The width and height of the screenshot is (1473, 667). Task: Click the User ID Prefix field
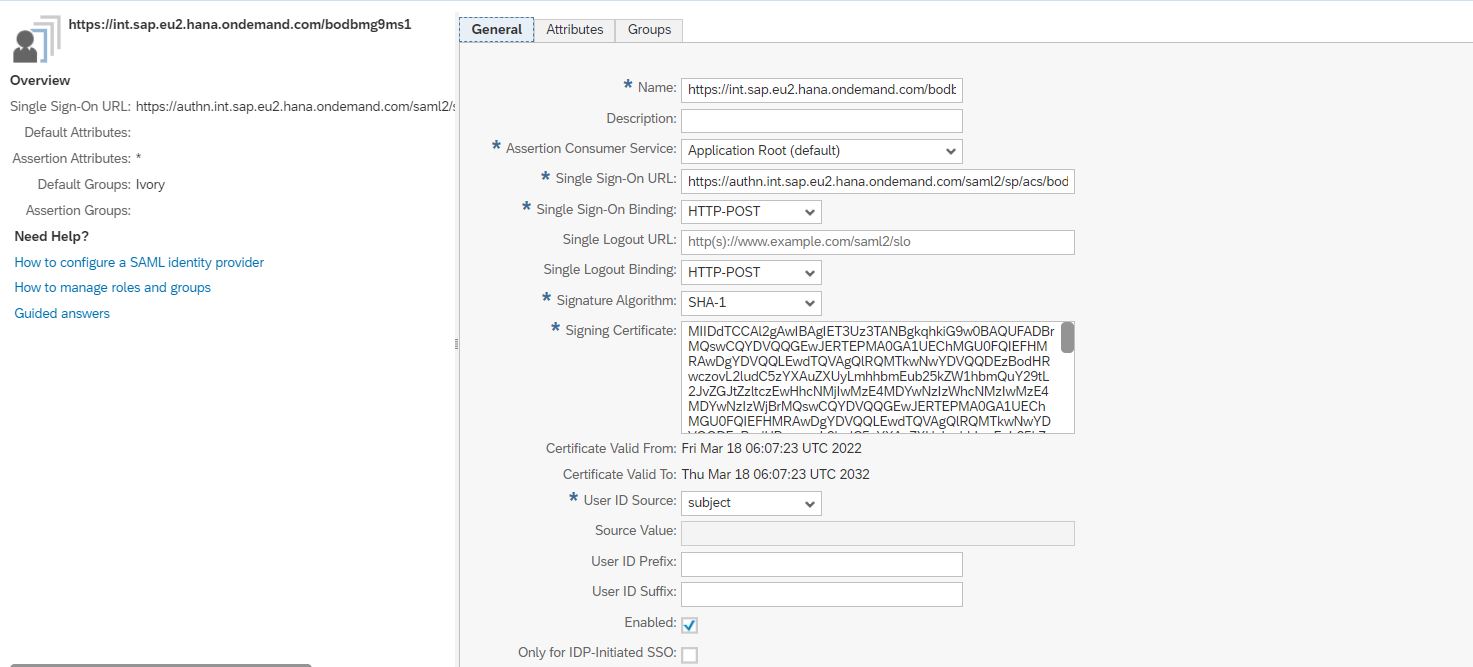coord(821,564)
